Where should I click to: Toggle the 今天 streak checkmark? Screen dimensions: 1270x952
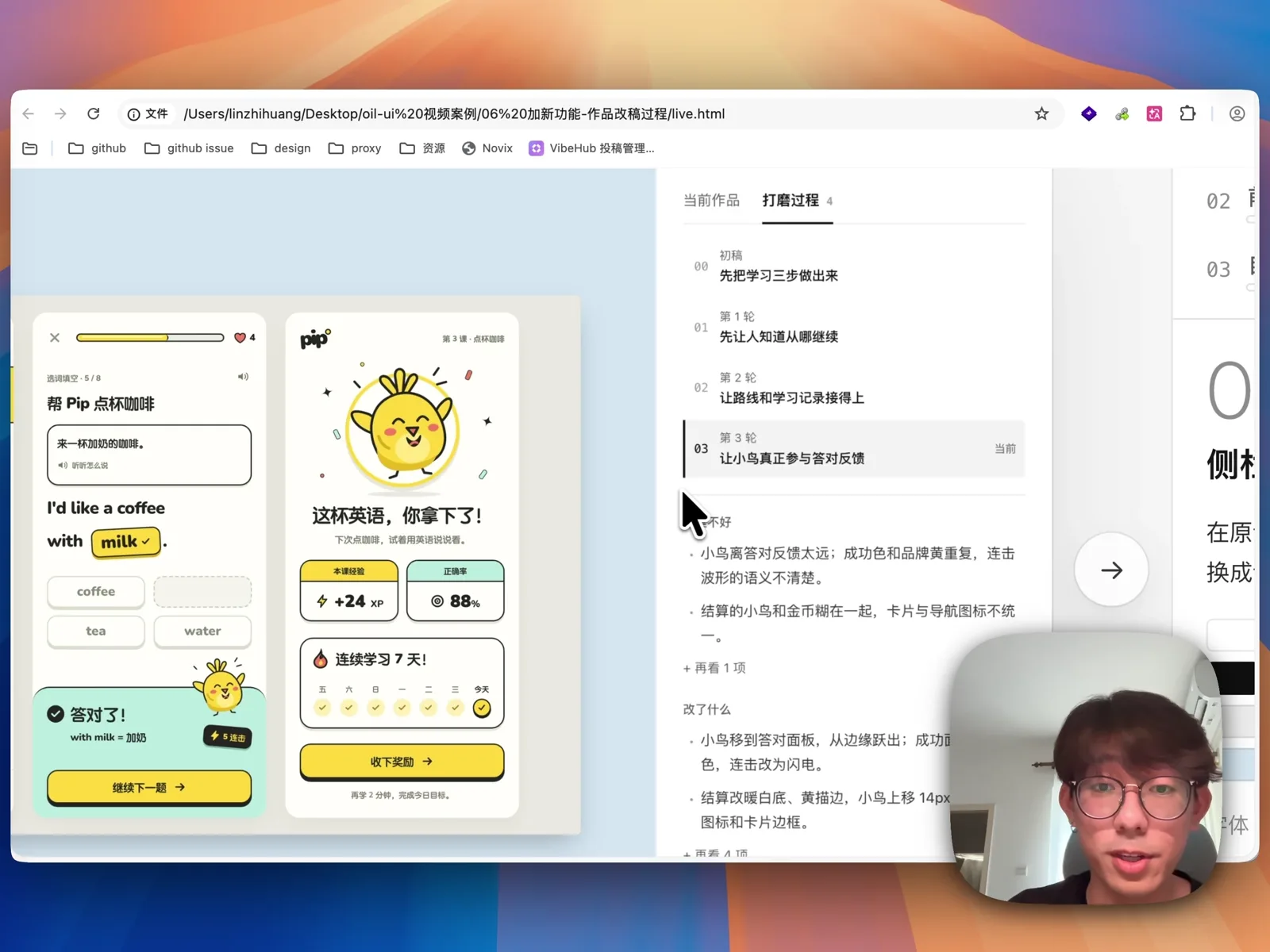(482, 708)
